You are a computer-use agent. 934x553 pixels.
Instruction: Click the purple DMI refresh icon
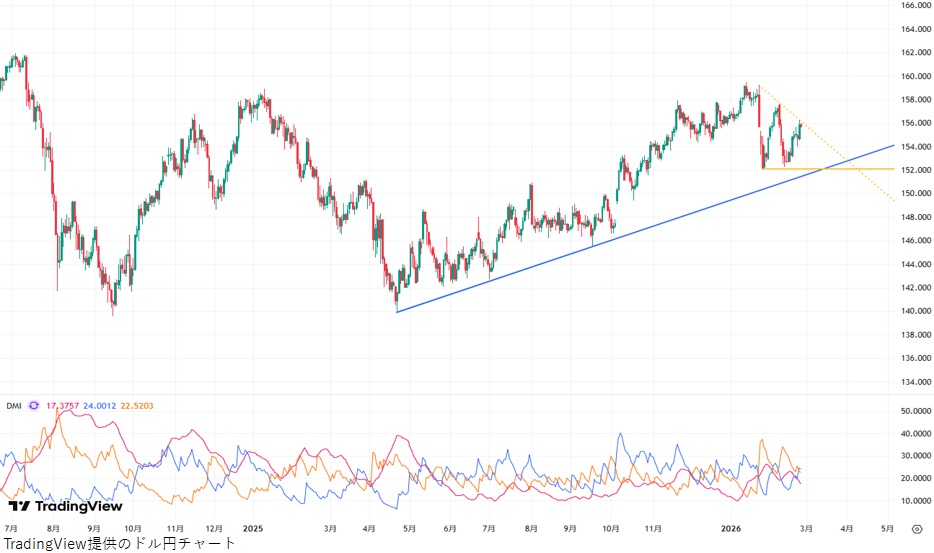[34, 405]
